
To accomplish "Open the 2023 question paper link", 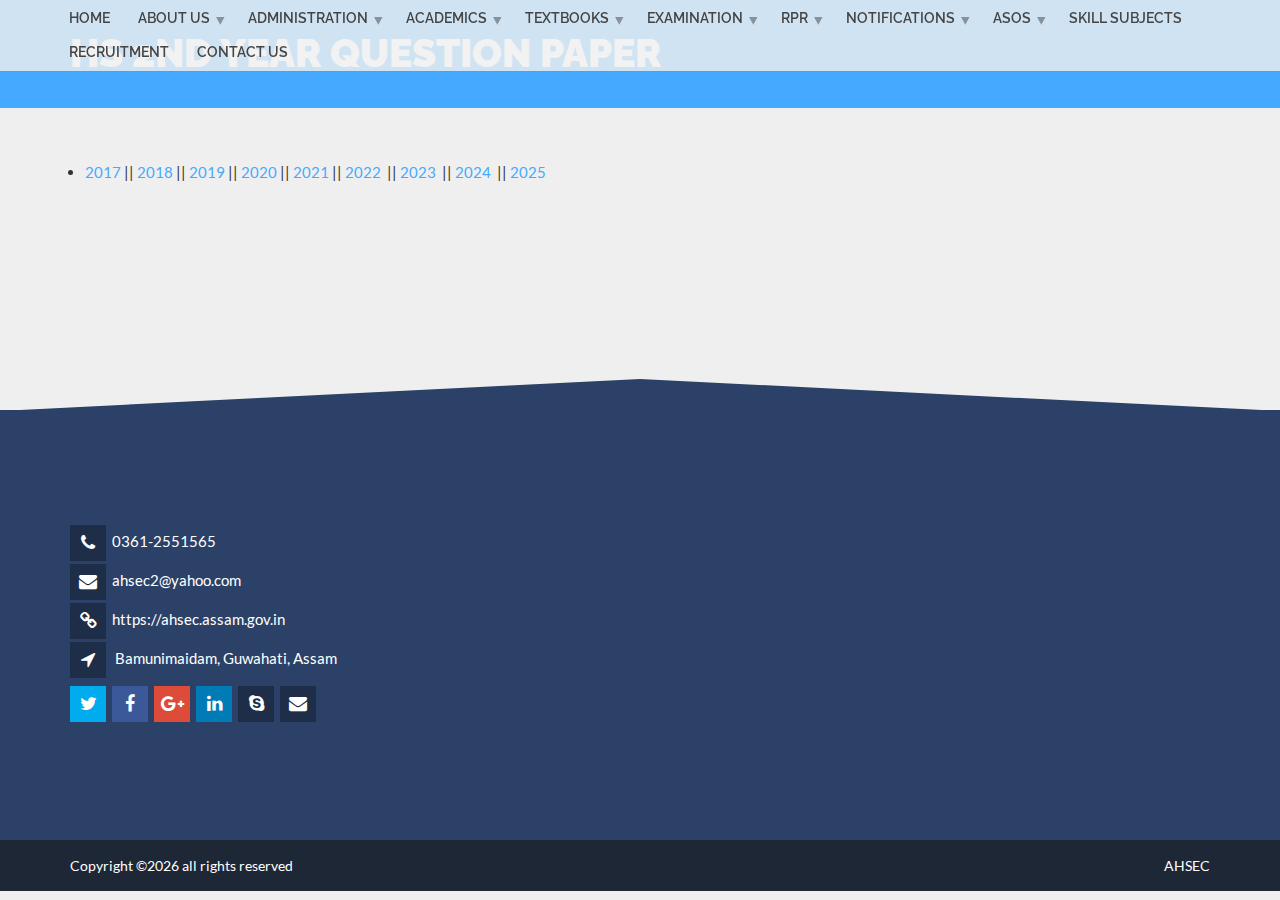I will pos(418,172).
